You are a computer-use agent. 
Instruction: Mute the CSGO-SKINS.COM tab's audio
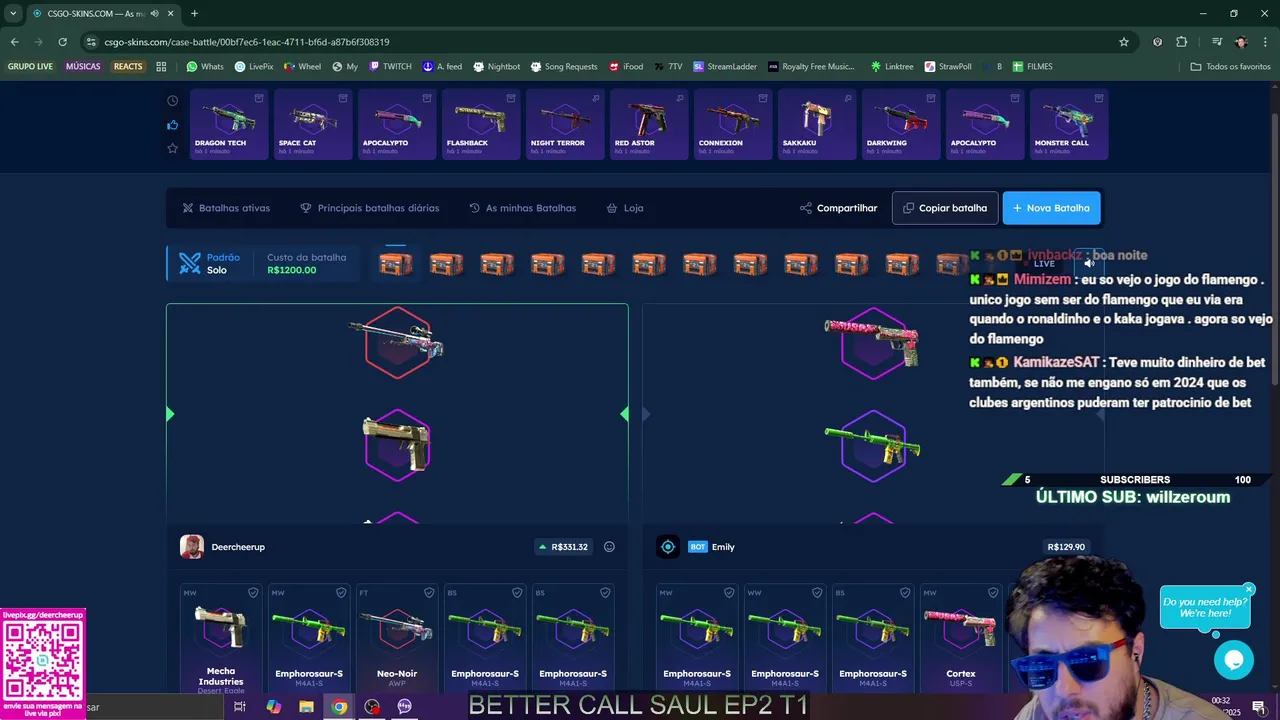click(x=154, y=13)
